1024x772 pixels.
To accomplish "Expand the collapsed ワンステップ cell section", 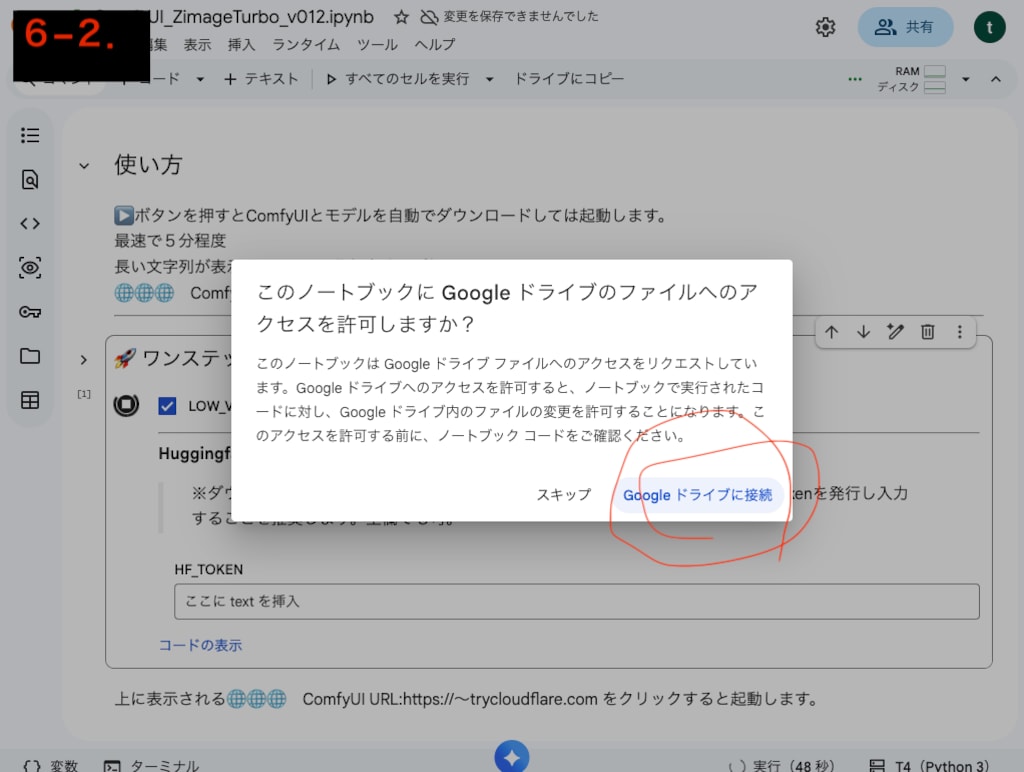I will click(84, 359).
